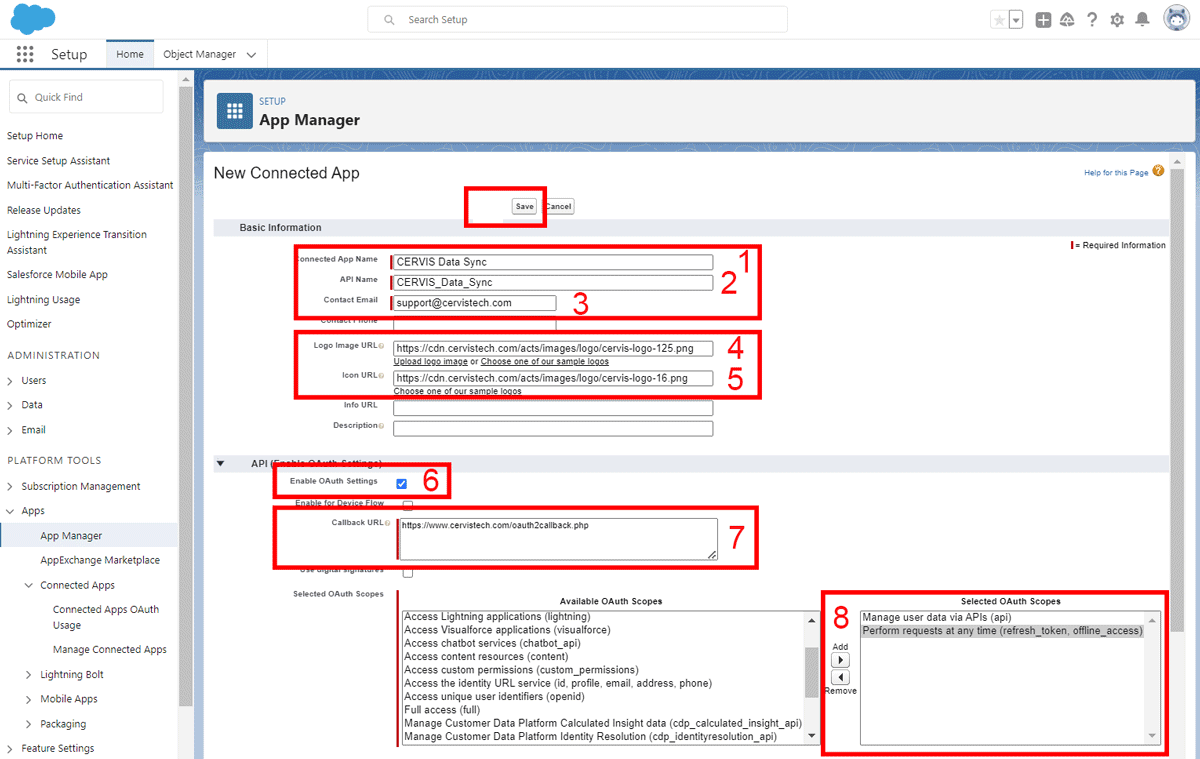The height and width of the screenshot is (759, 1200).
Task: Click the Callback URL text area
Action: pyautogui.click(x=558, y=539)
